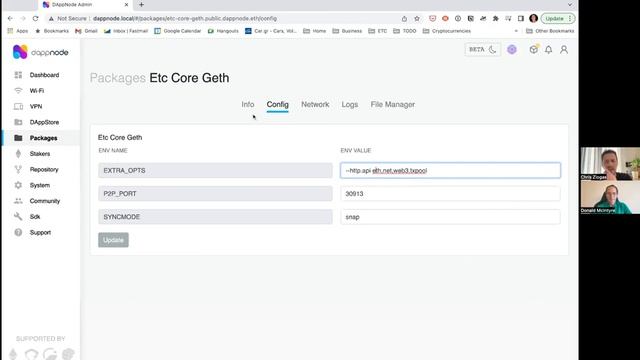Switch to the Logs tab
Screen dimensions: 640x360
click(350, 104)
